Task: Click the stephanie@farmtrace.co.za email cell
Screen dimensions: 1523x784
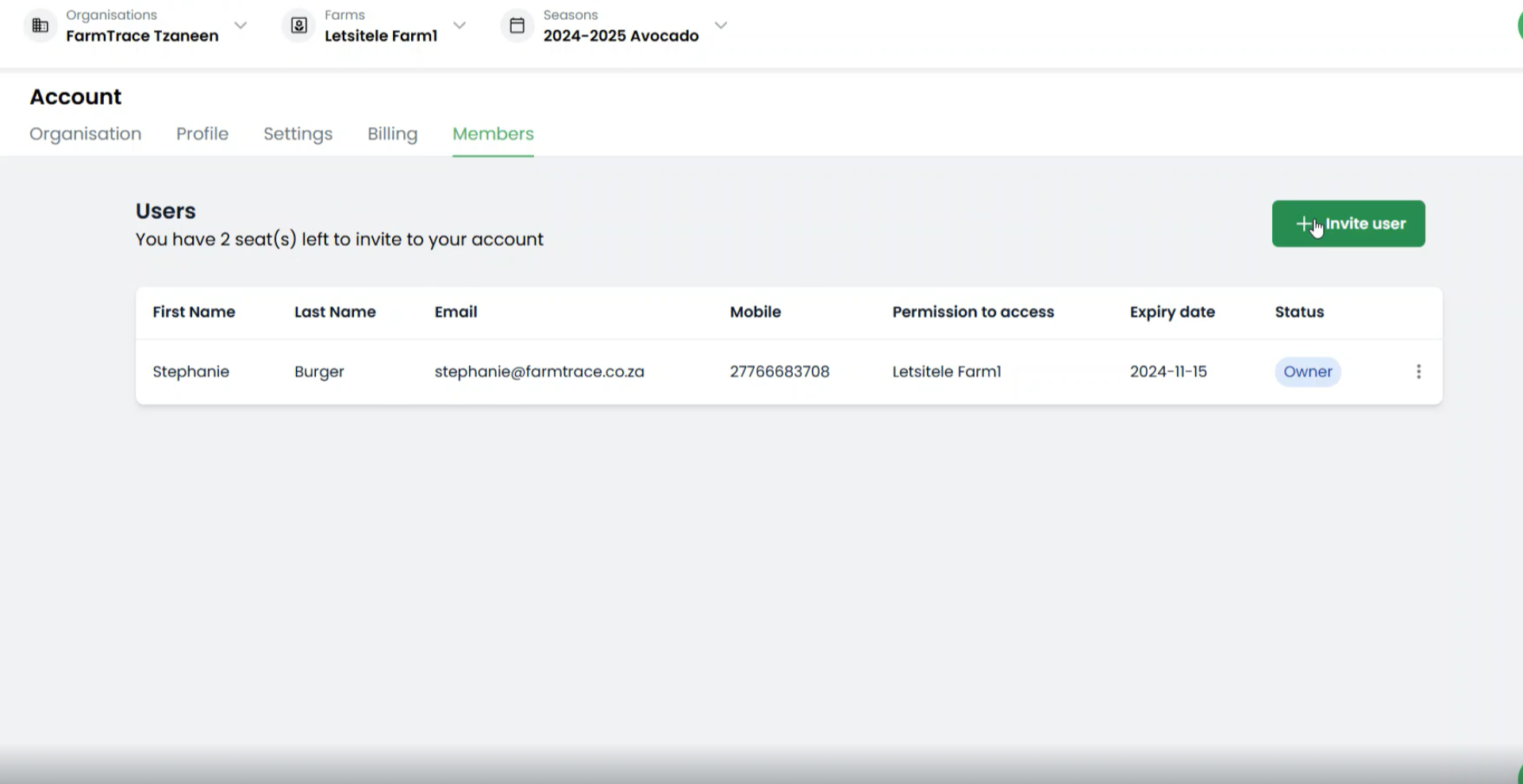Action: (x=540, y=371)
